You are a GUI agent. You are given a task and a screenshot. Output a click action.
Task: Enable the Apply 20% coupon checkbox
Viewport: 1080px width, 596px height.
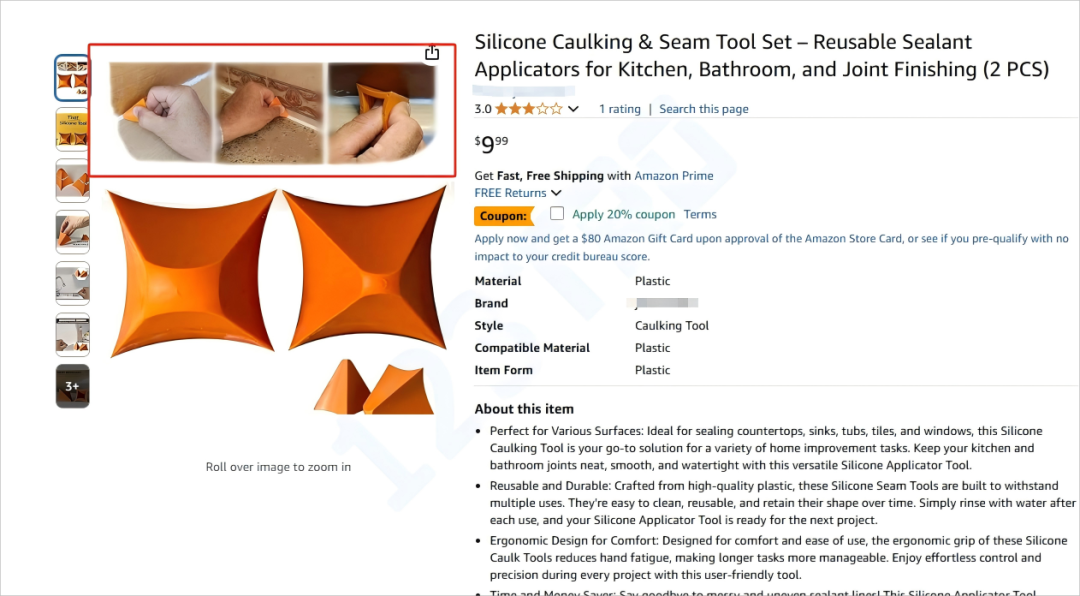557,213
